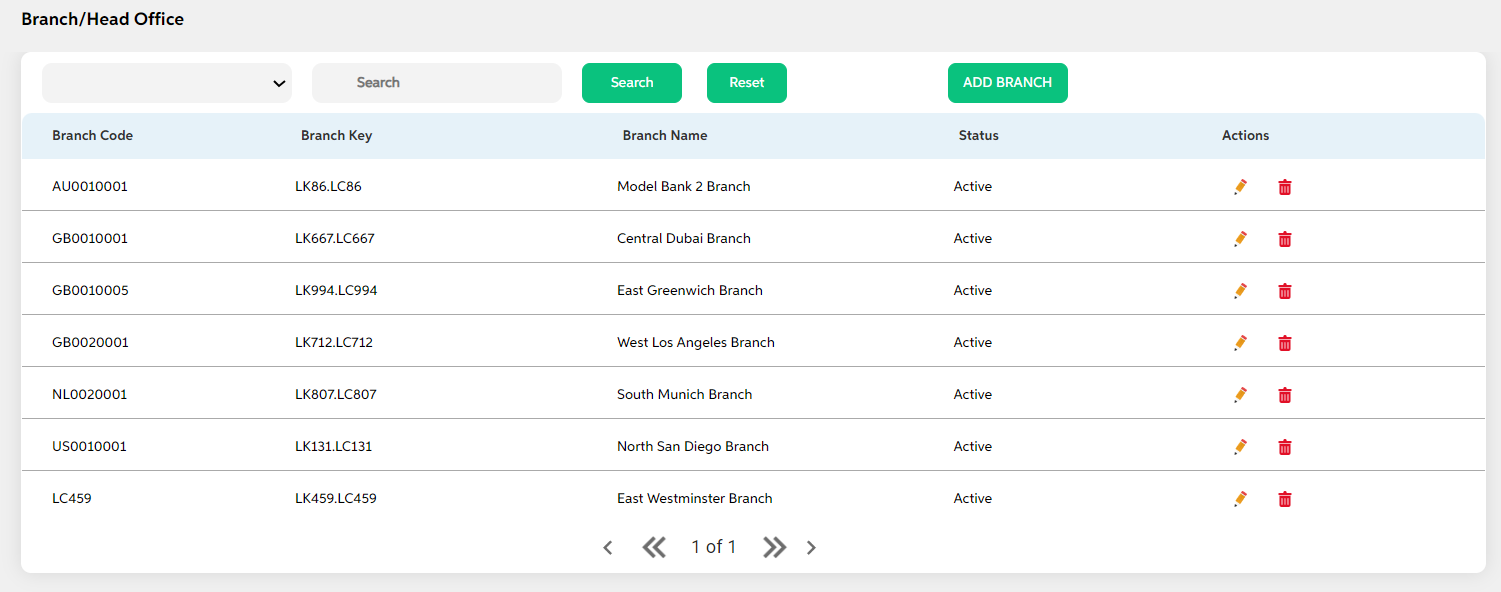Delete the North San Diego Branch record
Viewport: 1501px width, 592px height.
pos(1285,447)
